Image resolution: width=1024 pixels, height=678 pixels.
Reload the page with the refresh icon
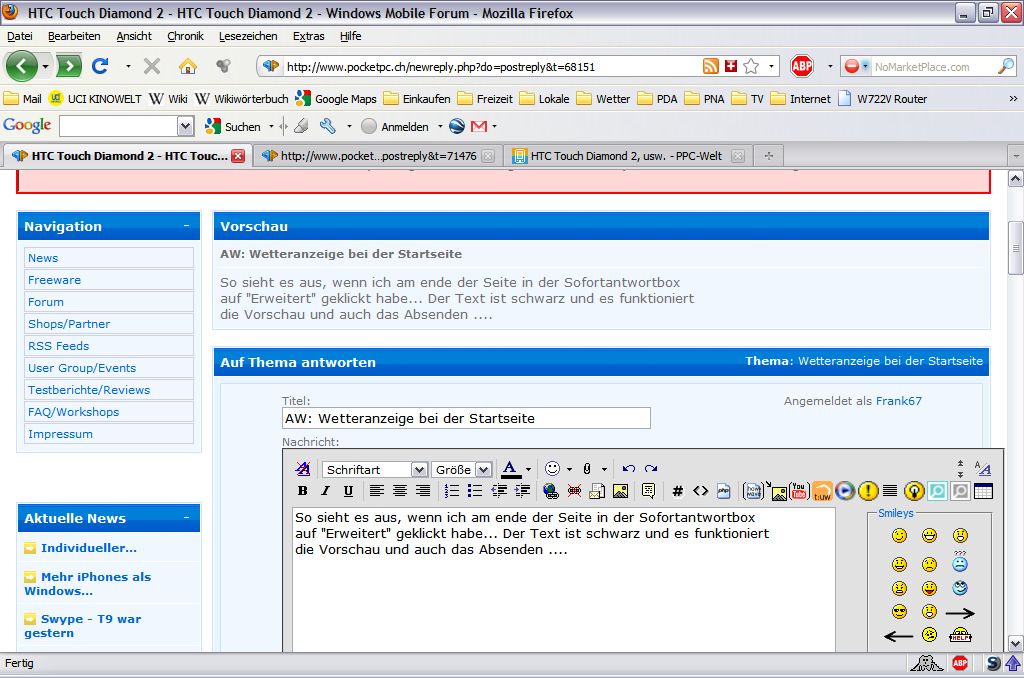(x=100, y=66)
